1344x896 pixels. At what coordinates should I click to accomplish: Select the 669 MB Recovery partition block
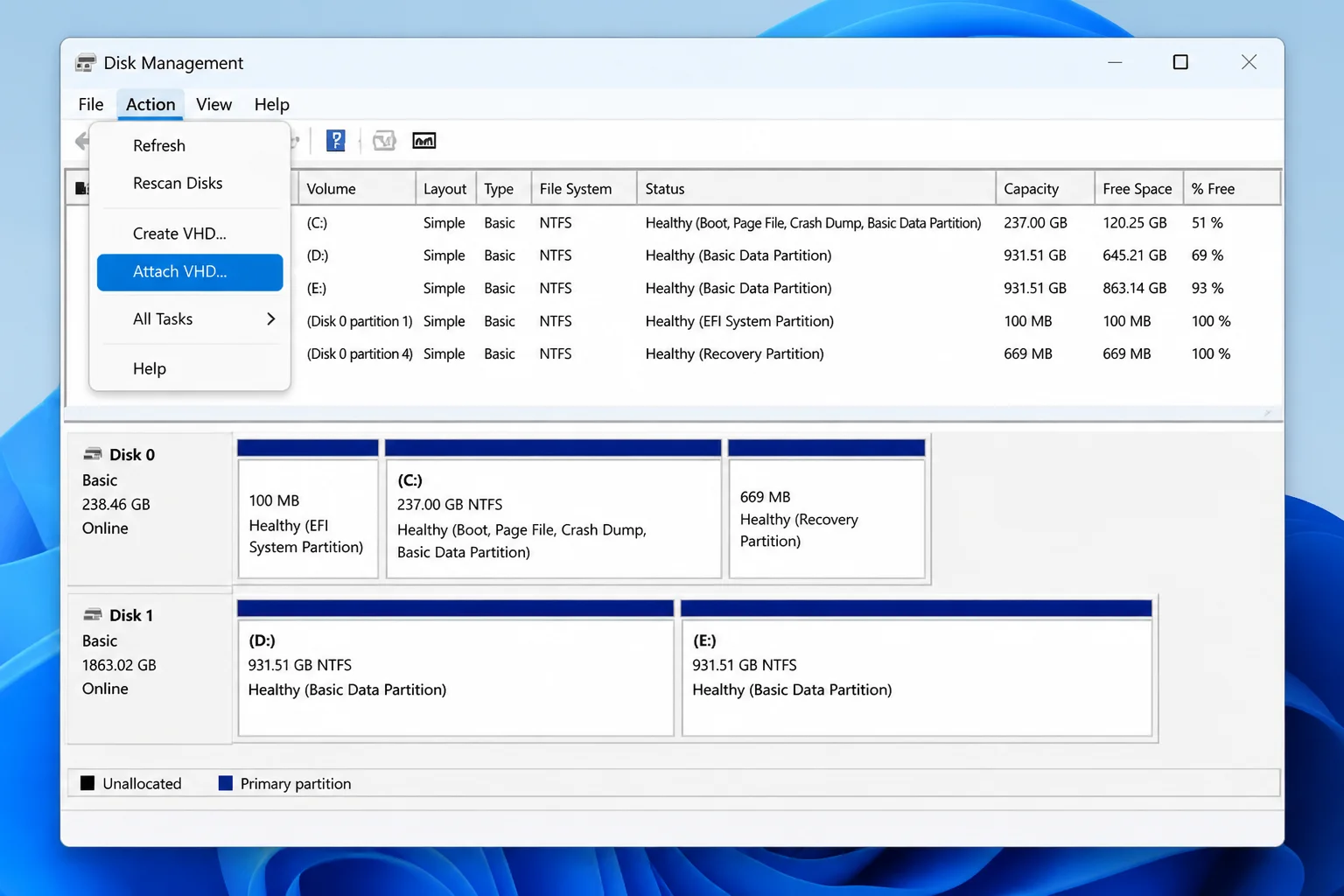[827, 509]
